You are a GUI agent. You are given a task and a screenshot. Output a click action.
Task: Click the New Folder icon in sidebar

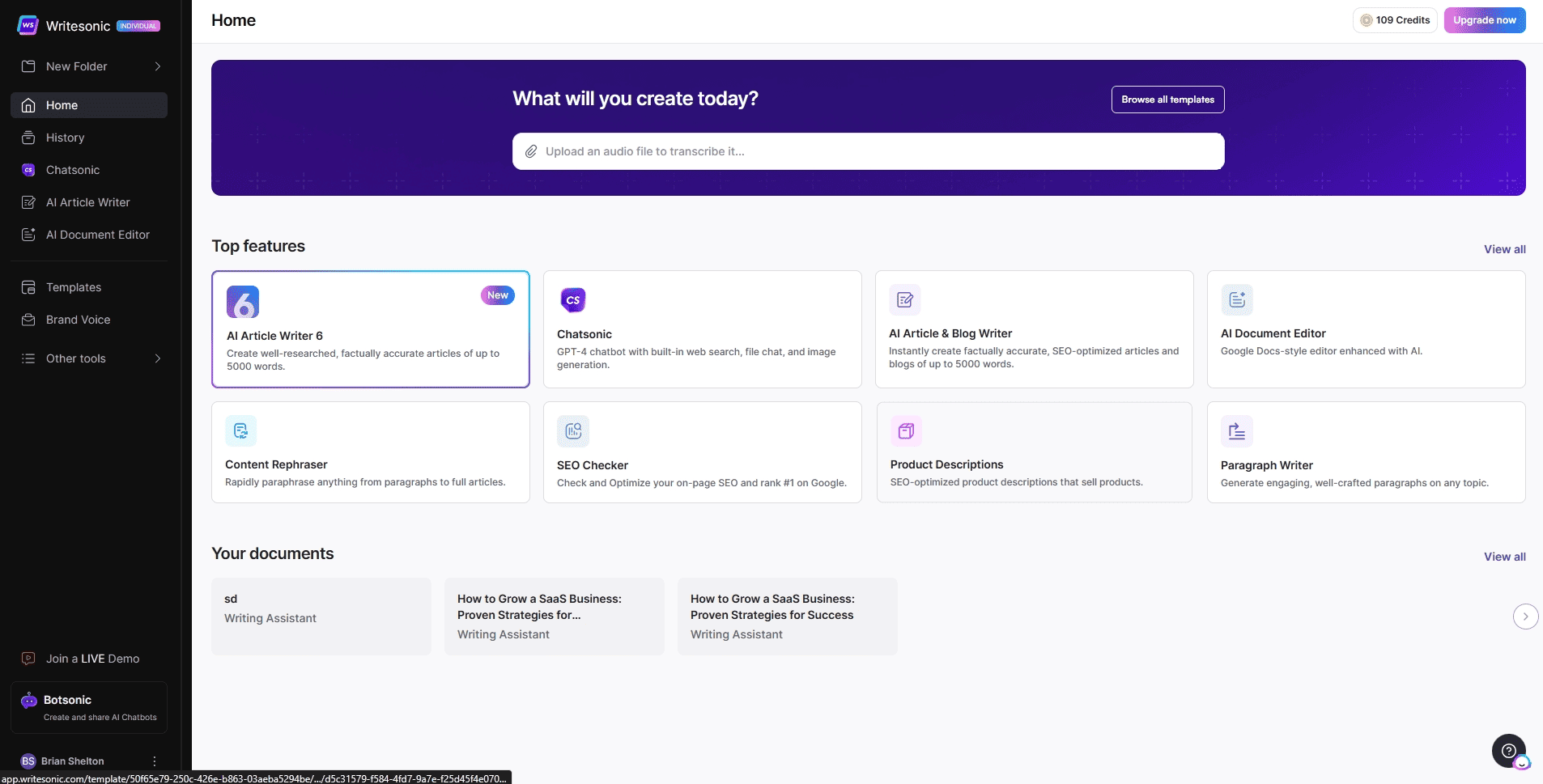[28, 66]
